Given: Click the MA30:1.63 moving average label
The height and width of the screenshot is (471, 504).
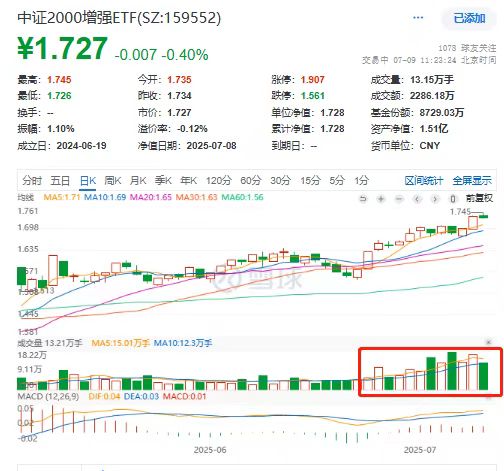Looking at the screenshot, I should (x=197, y=197).
